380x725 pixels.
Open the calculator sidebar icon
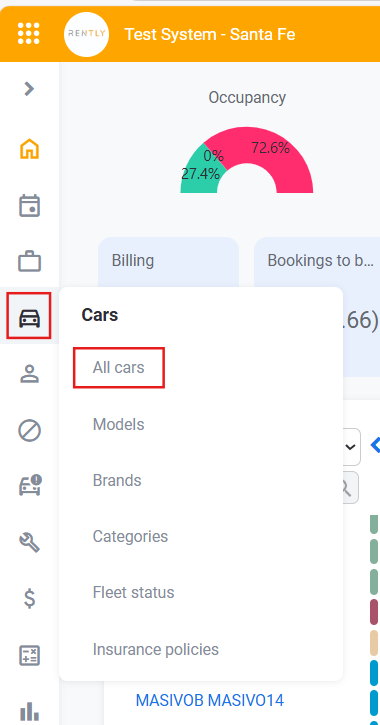click(x=29, y=655)
